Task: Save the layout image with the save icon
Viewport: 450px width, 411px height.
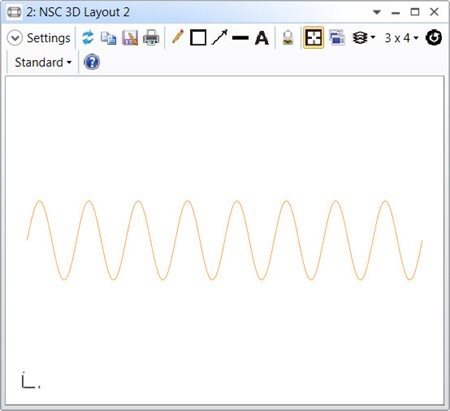Action: (130, 38)
